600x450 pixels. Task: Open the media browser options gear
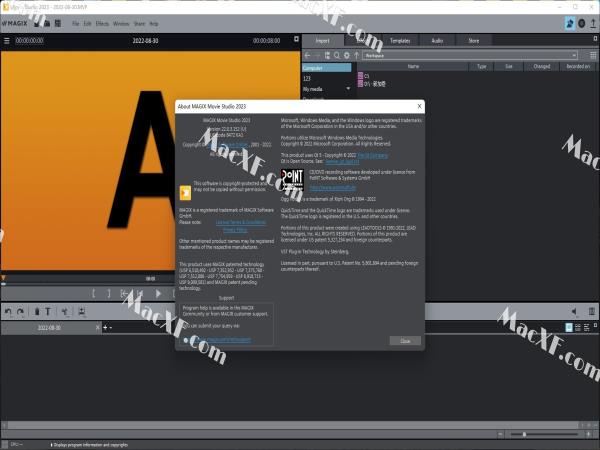coord(347,55)
